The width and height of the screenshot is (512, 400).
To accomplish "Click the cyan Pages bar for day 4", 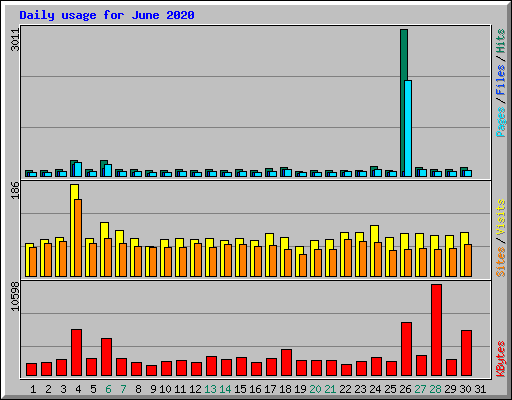I will (78, 170).
